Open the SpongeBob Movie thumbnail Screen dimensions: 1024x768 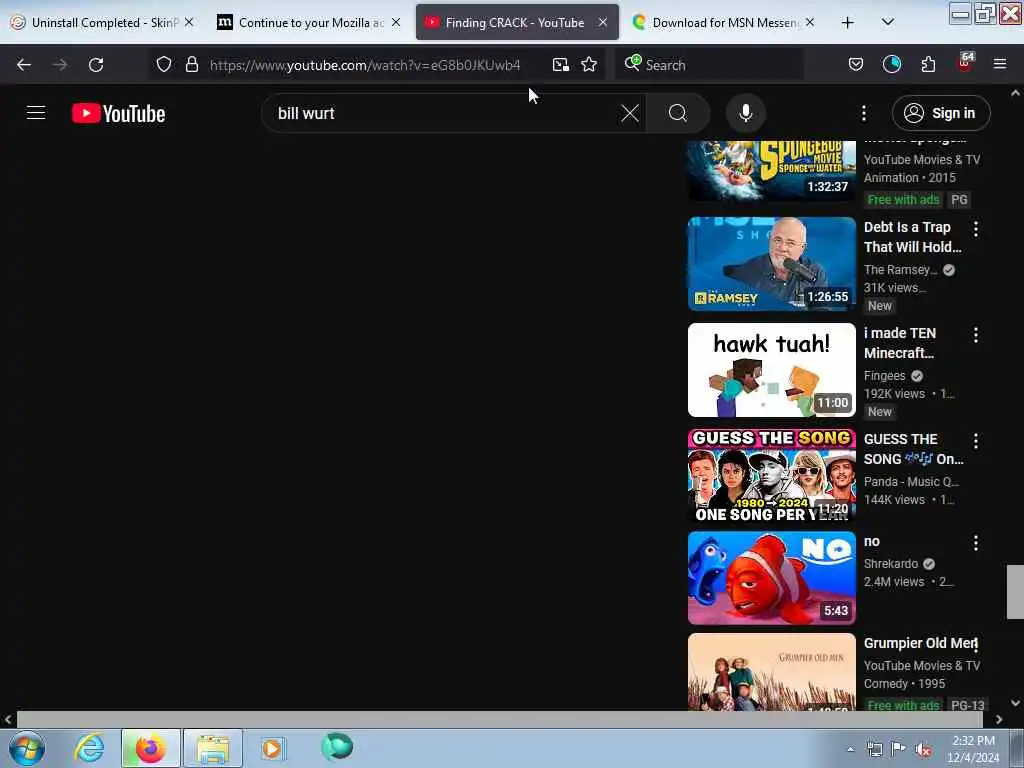click(x=771, y=171)
